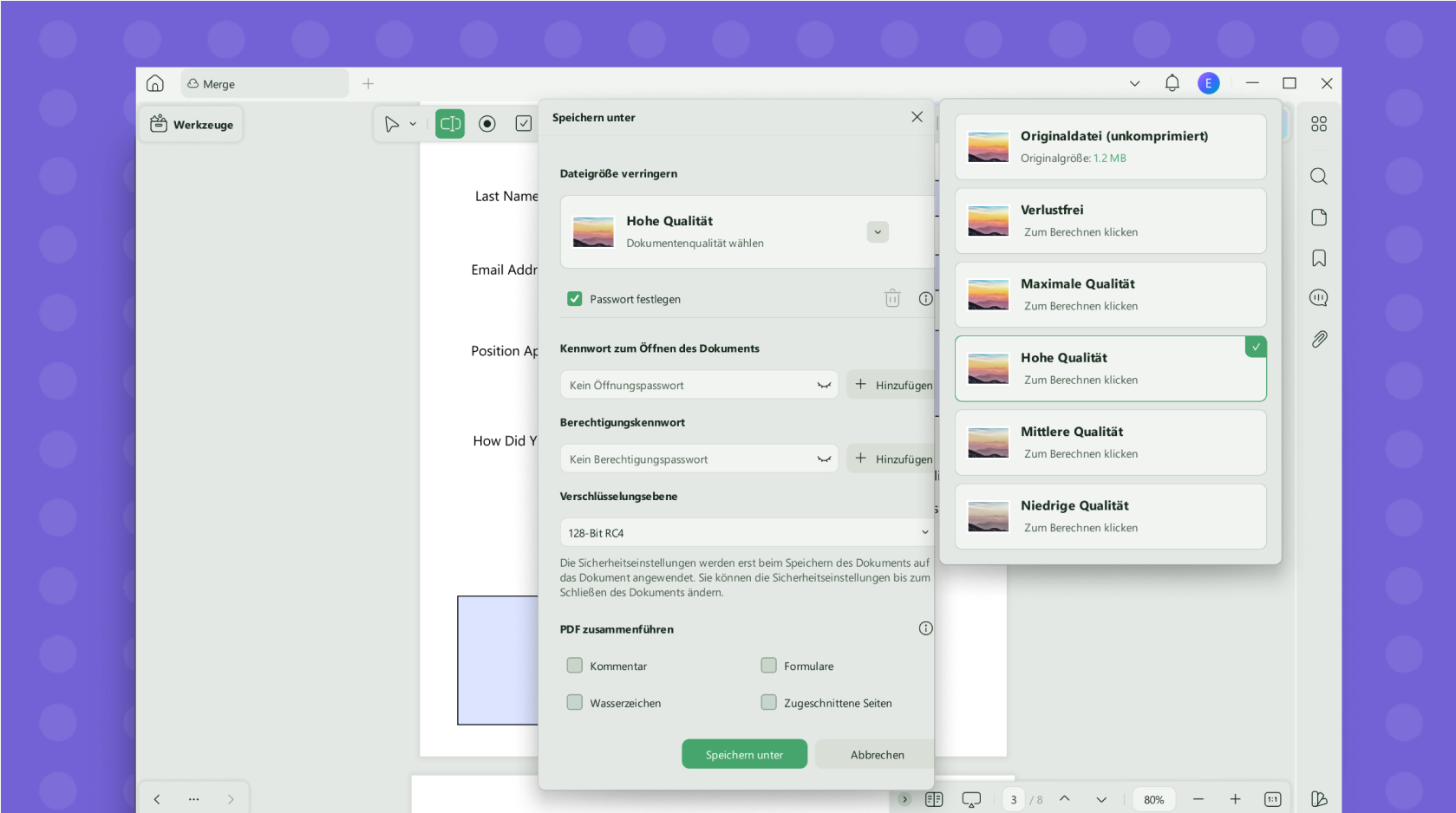The image size is (1456, 813).
Task: Open the attachments paperclip icon
Action: [1319, 339]
